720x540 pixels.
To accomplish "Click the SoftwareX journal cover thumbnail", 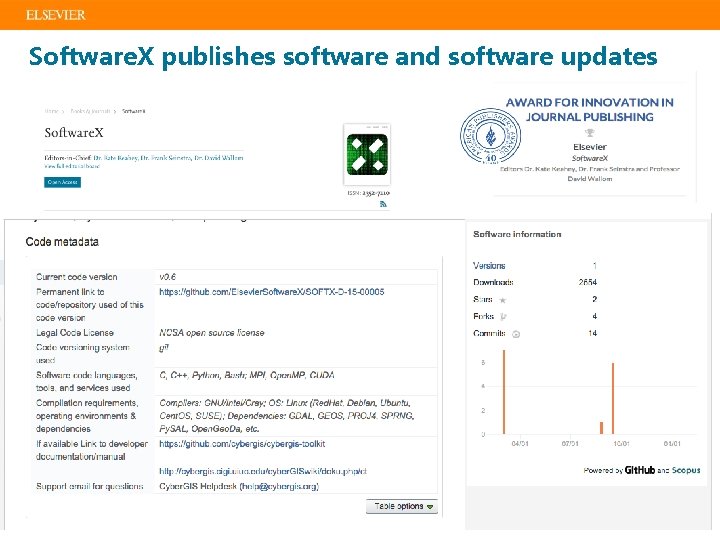I will pyautogui.click(x=367, y=154).
